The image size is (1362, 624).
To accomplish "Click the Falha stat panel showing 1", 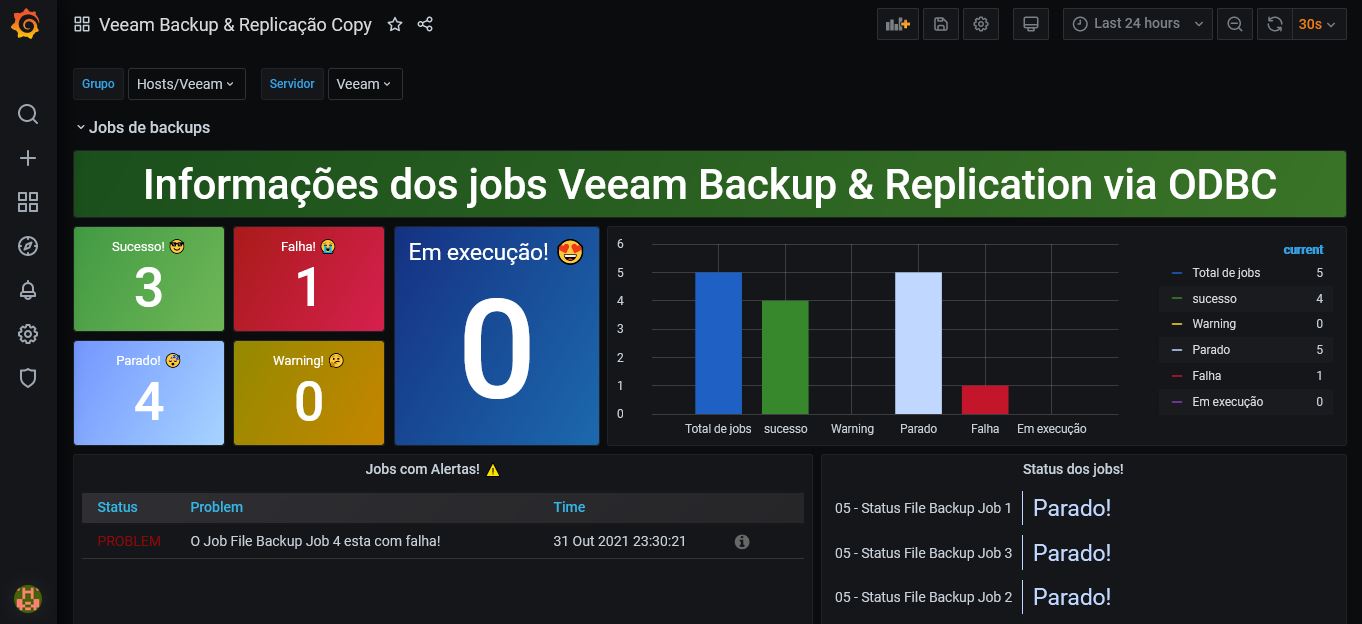I will pos(309,279).
